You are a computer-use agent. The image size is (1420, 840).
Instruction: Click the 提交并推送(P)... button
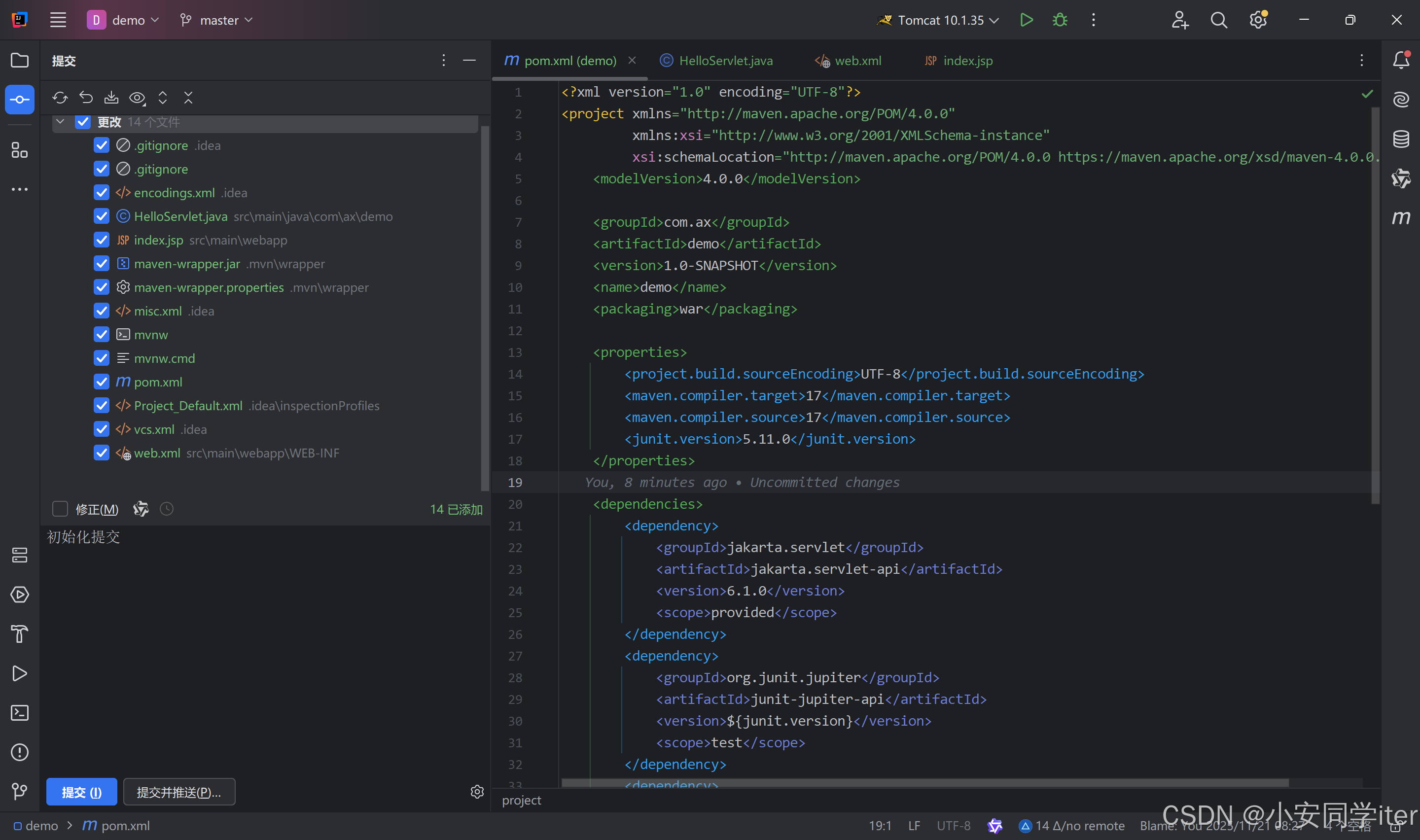coord(179,792)
